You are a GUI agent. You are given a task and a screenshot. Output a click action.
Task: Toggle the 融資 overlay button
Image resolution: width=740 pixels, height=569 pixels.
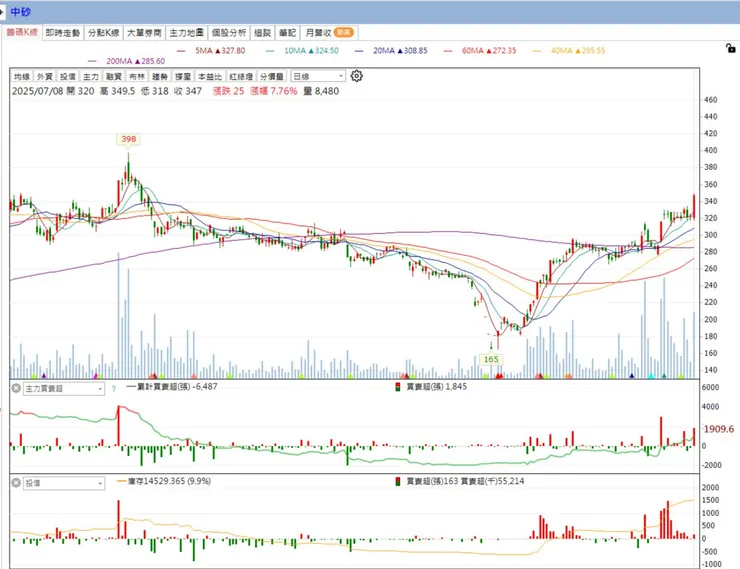click(x=114, y=76)
